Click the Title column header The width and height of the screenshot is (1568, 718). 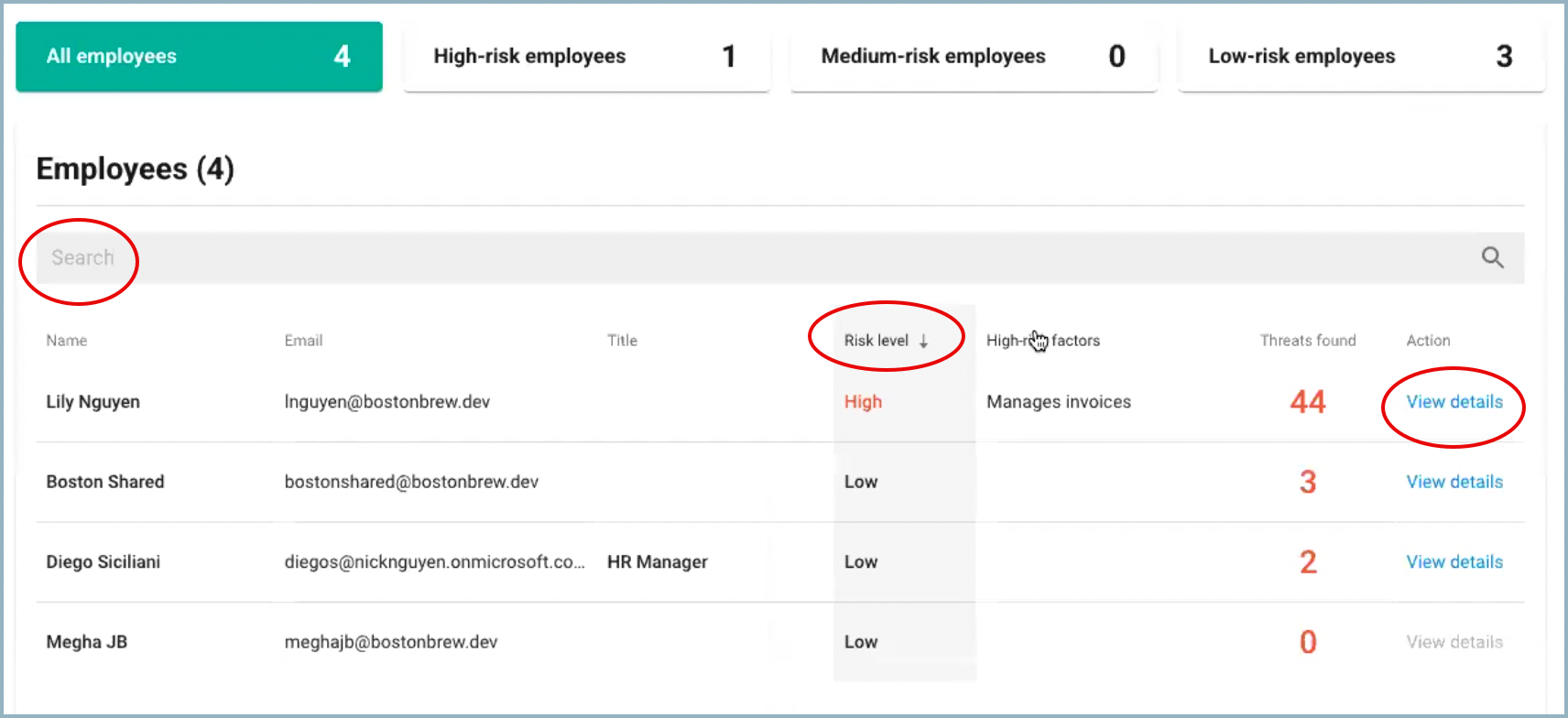622,341
